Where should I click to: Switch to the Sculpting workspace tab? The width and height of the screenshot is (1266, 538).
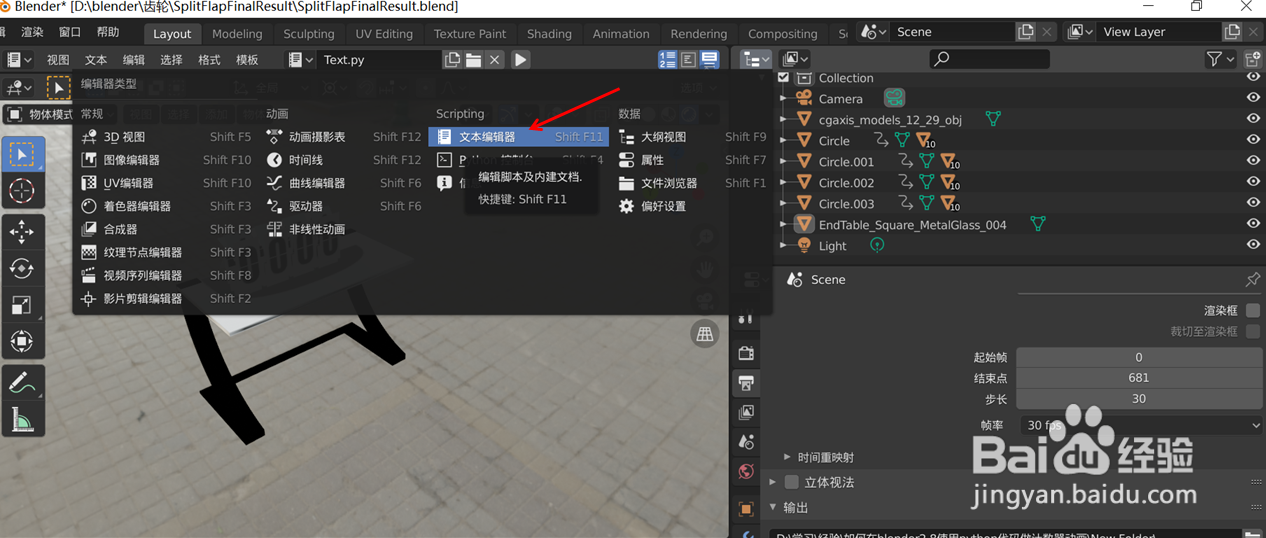point(309,33)
